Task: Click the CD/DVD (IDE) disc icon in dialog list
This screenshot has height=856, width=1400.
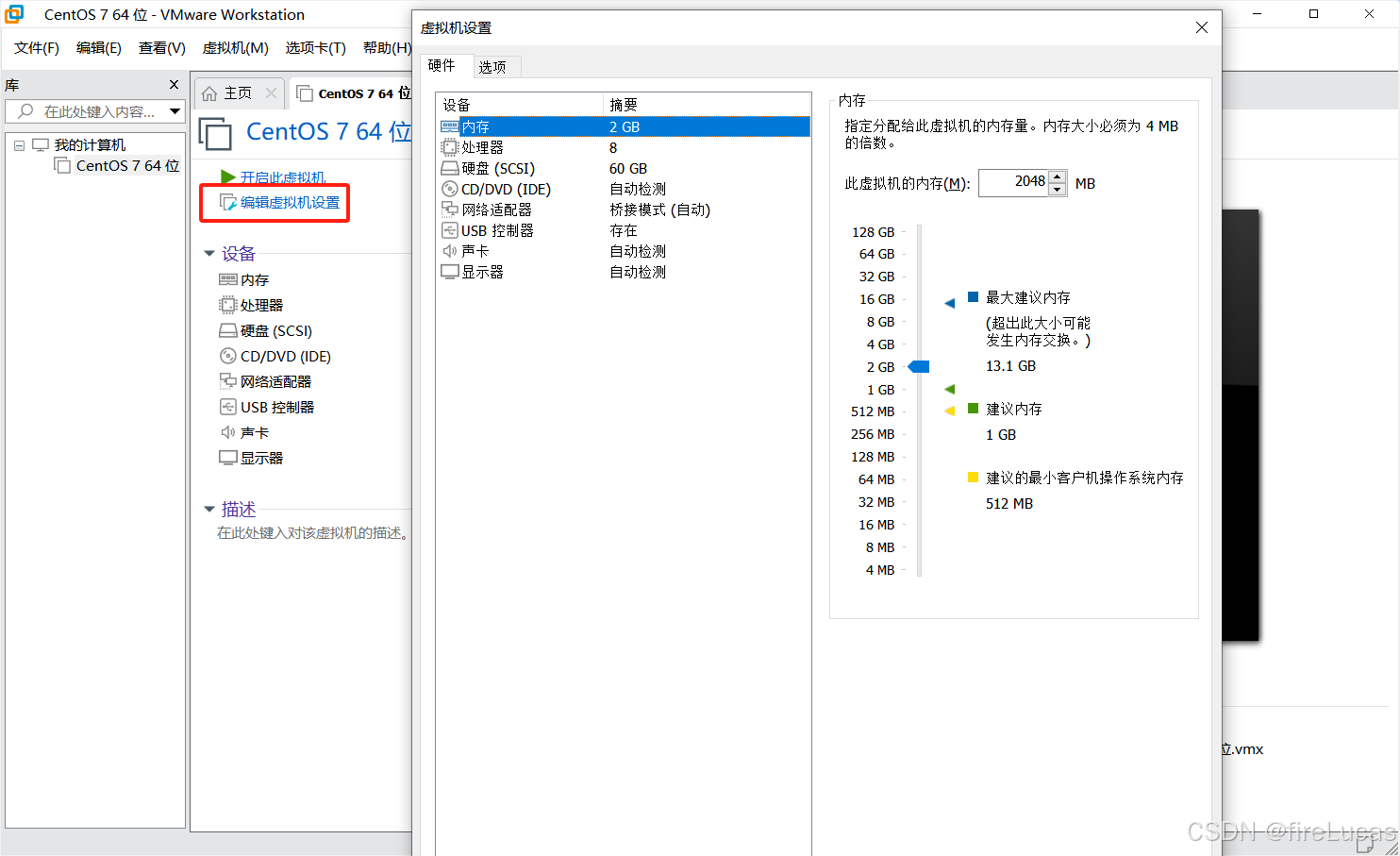Action: (450, 189)
